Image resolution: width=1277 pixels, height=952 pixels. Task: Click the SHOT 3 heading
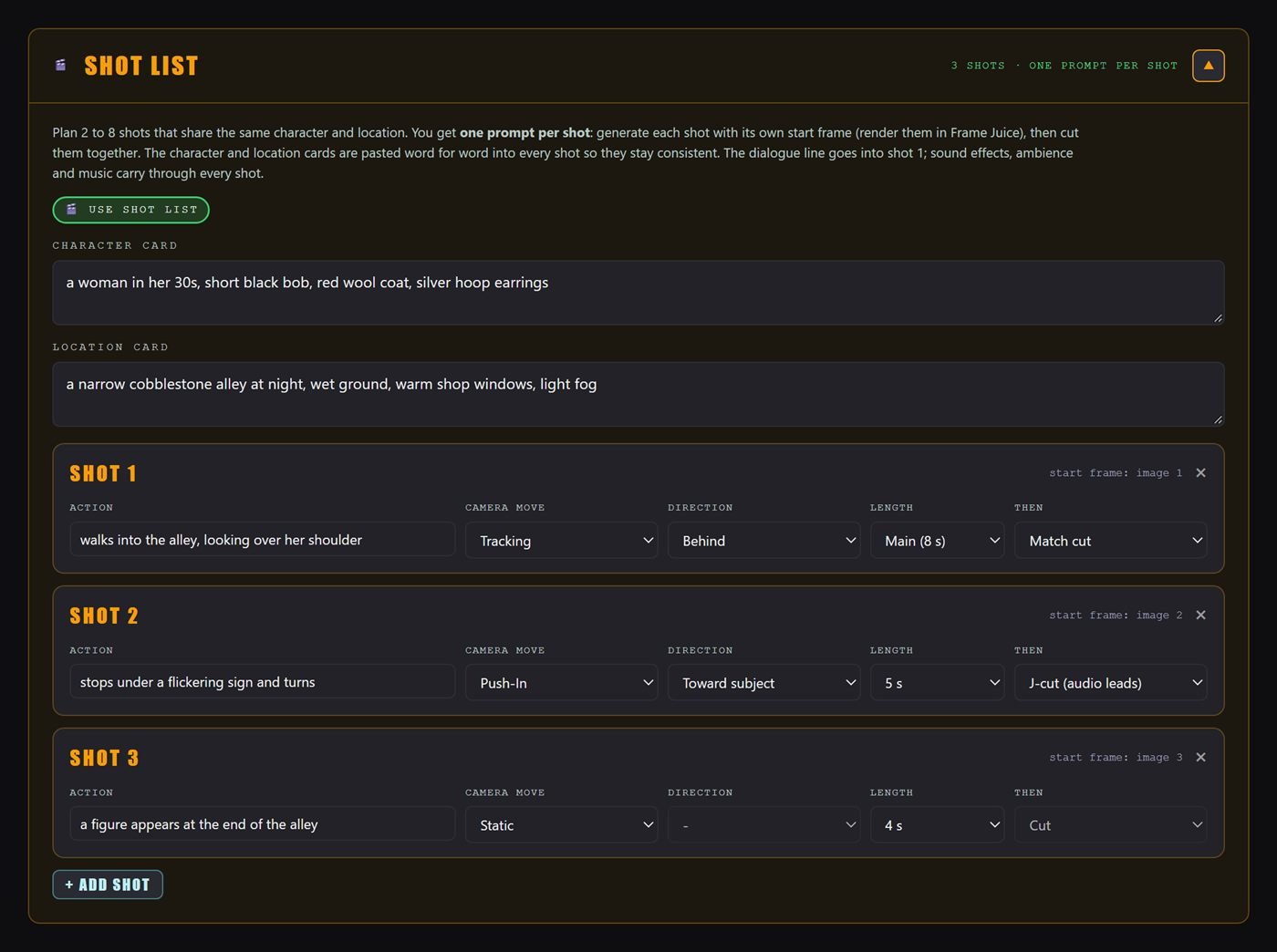(104, 758)
